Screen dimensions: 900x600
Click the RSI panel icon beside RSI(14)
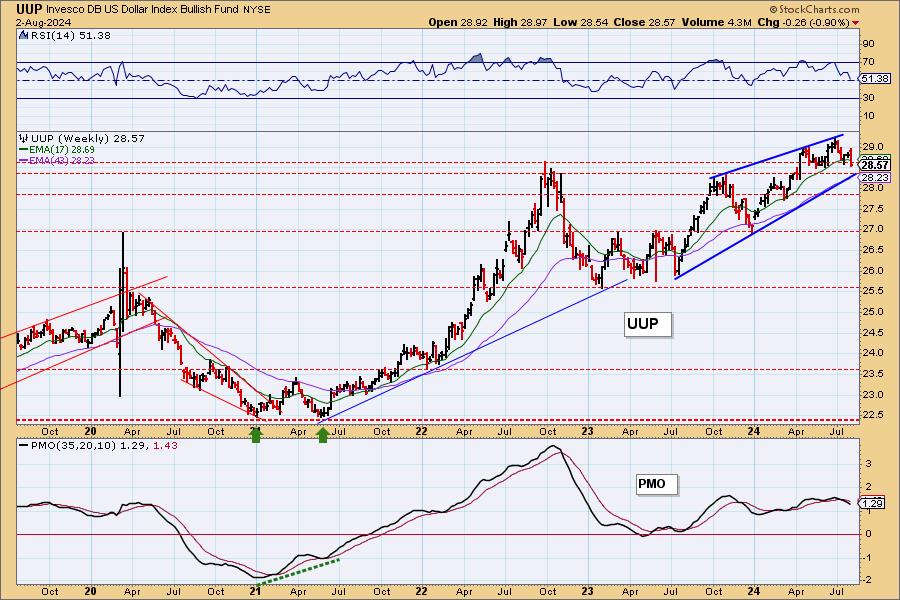pyautogui.click(x=23, y=35)
